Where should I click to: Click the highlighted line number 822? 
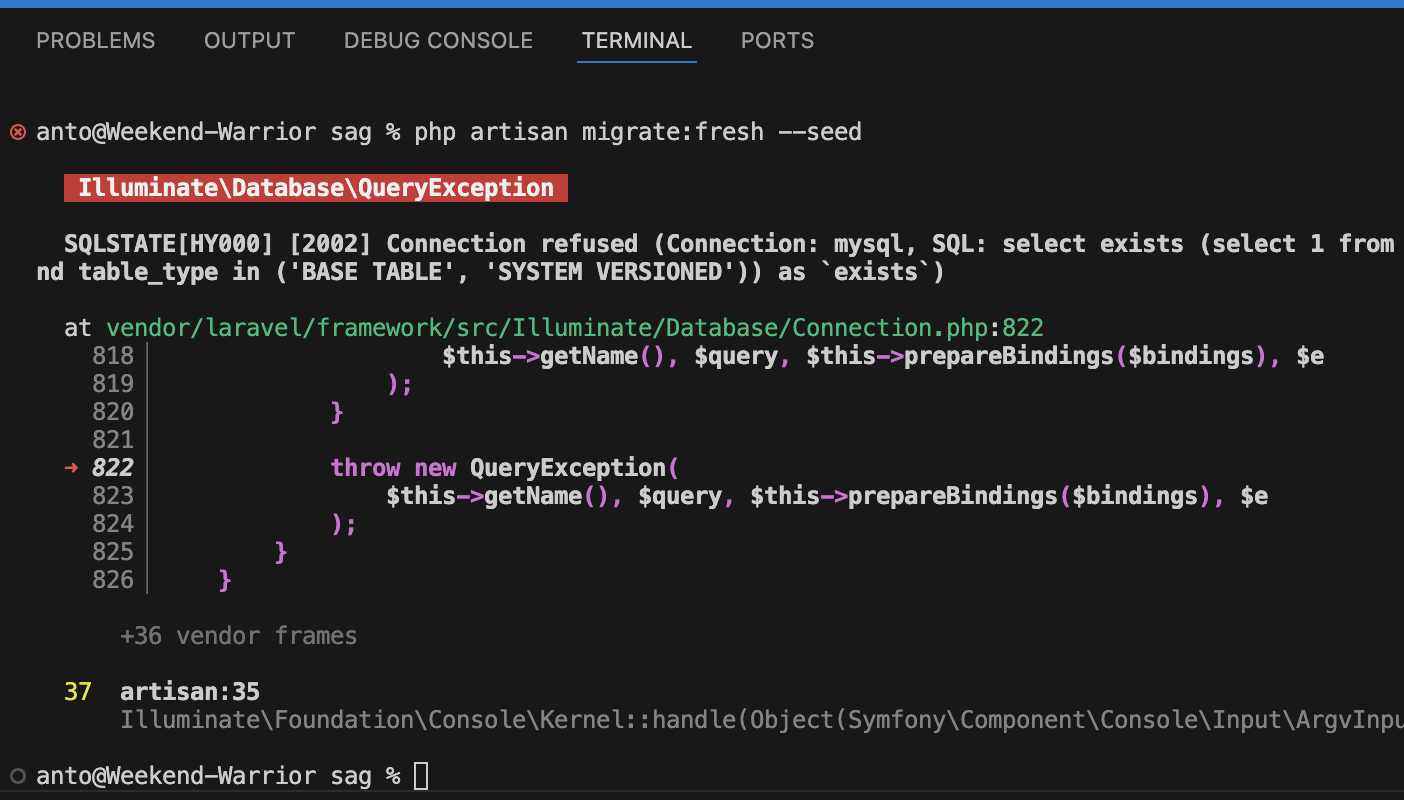click(x=113, y=468)
